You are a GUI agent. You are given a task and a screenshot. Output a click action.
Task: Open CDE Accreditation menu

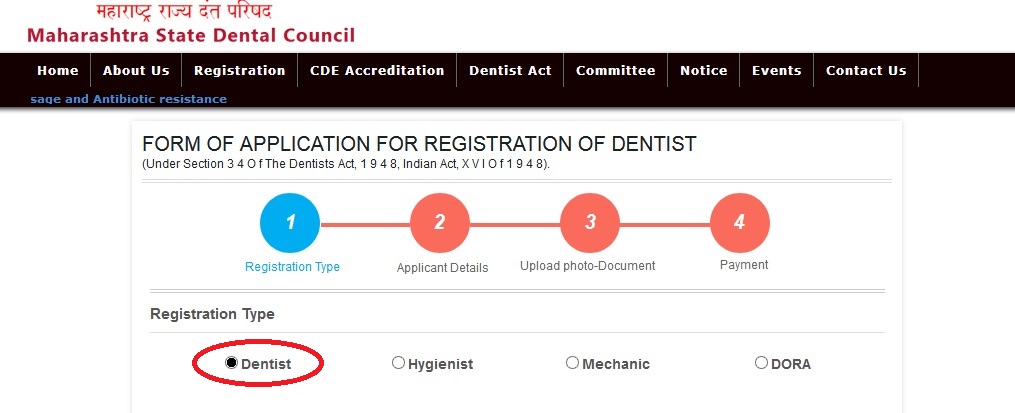coord(377,71)
